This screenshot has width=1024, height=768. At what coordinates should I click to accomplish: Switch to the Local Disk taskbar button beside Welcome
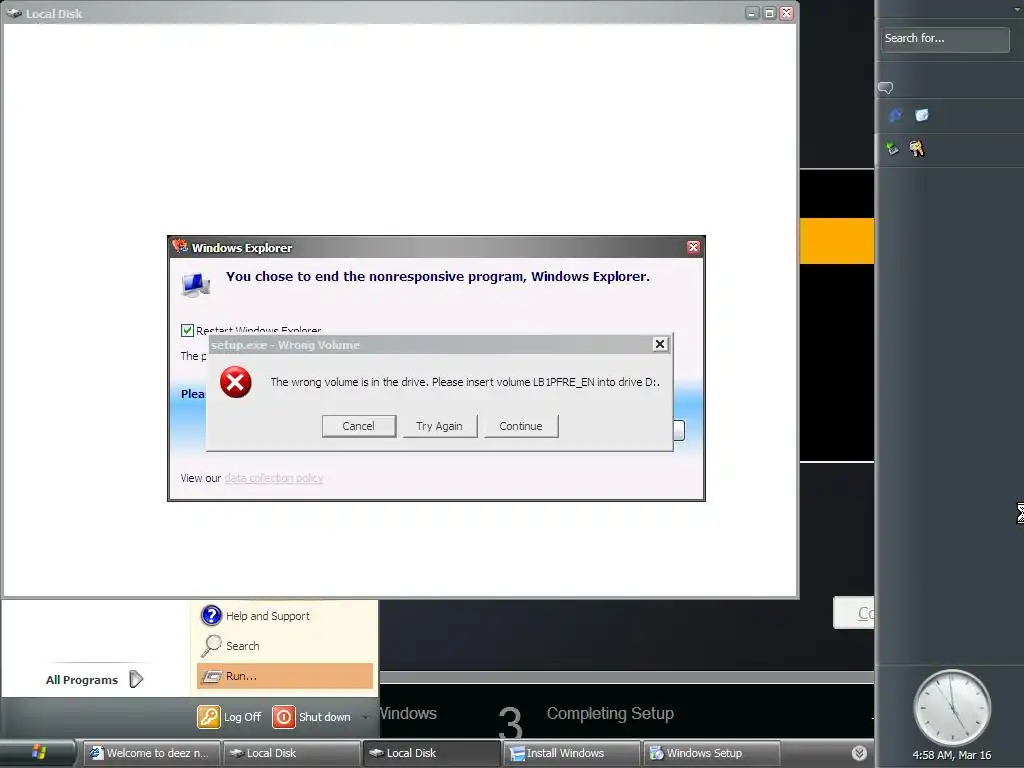(291, 753)
